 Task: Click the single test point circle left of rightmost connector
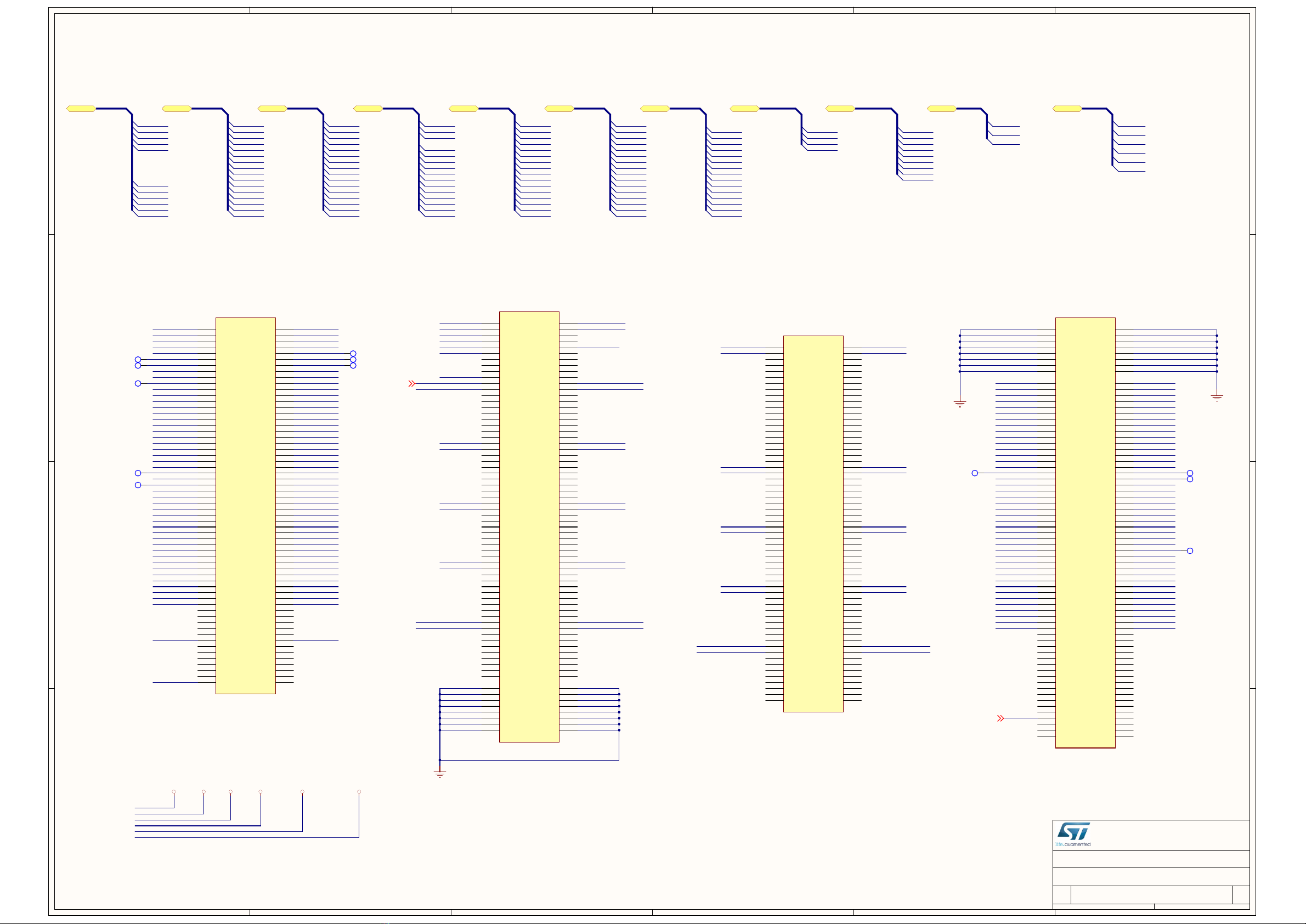975,473
